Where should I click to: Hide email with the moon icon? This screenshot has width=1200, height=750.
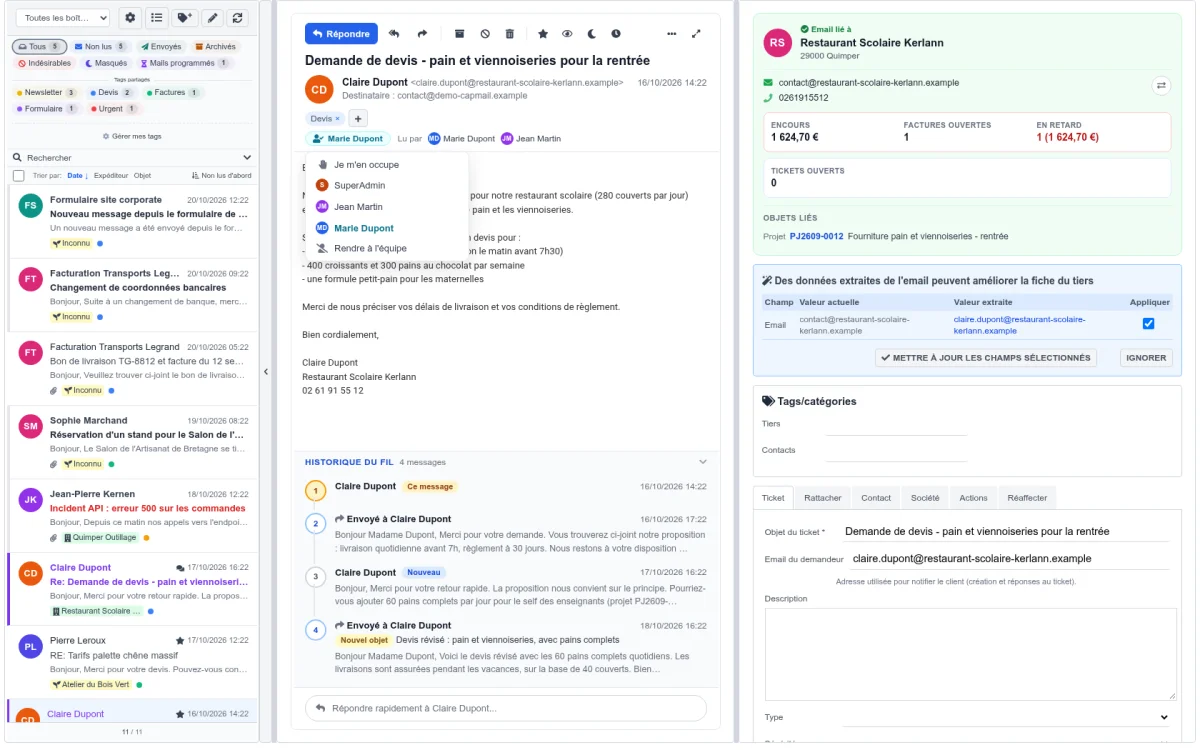pos(592,34)
